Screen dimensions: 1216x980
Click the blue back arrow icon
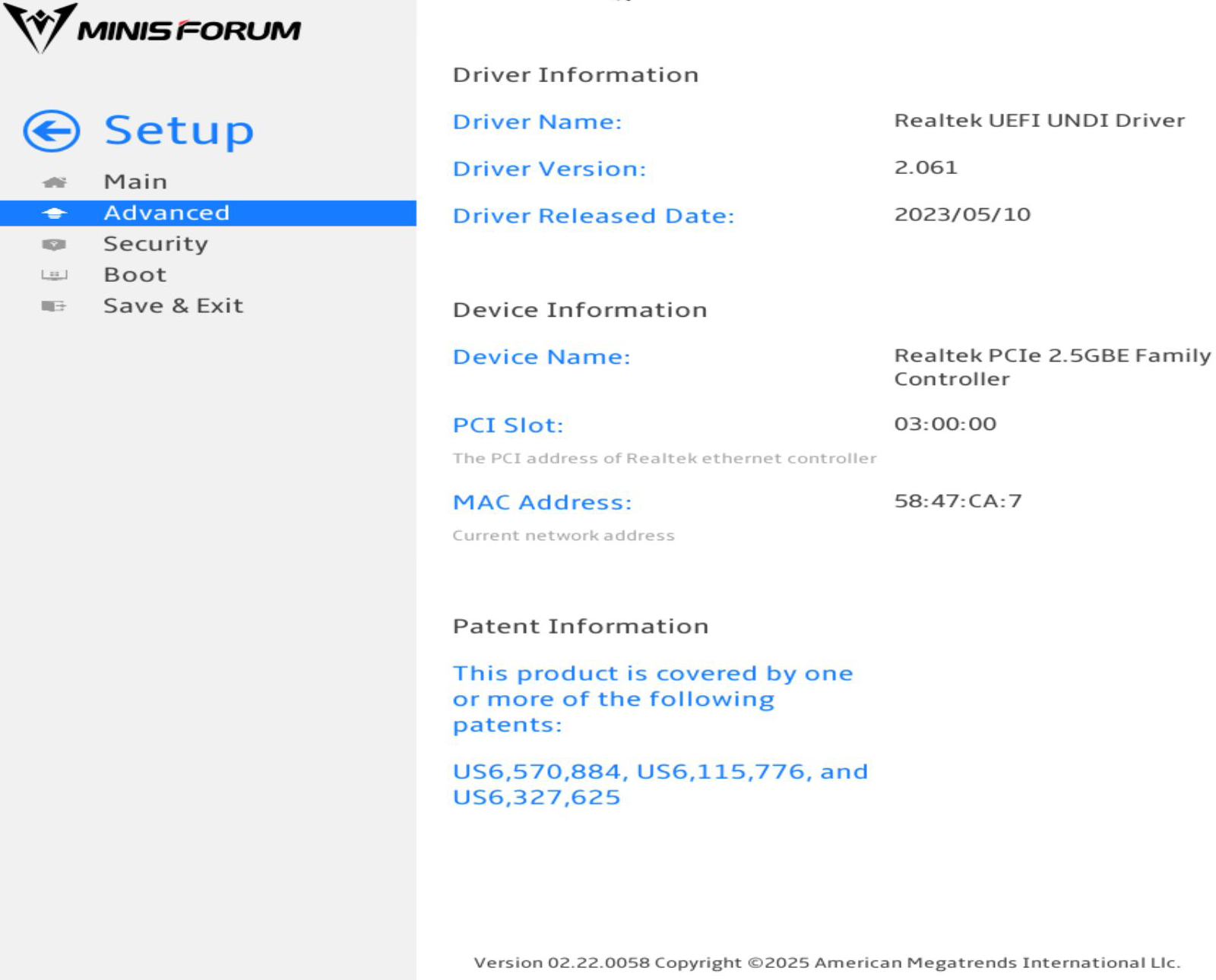click(51, 131)
